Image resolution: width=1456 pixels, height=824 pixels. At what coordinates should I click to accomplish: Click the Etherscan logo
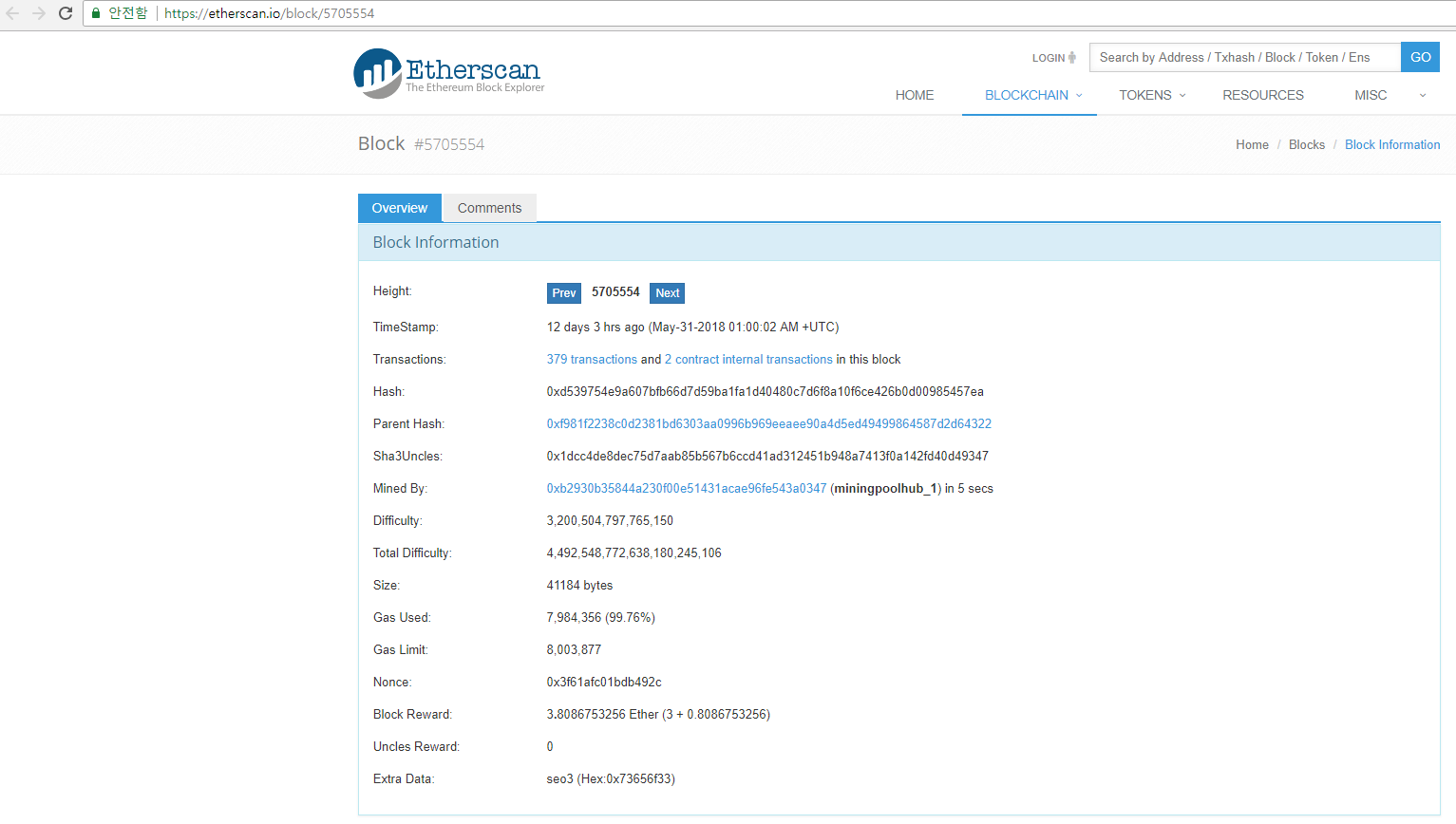(x=449, y=73)
